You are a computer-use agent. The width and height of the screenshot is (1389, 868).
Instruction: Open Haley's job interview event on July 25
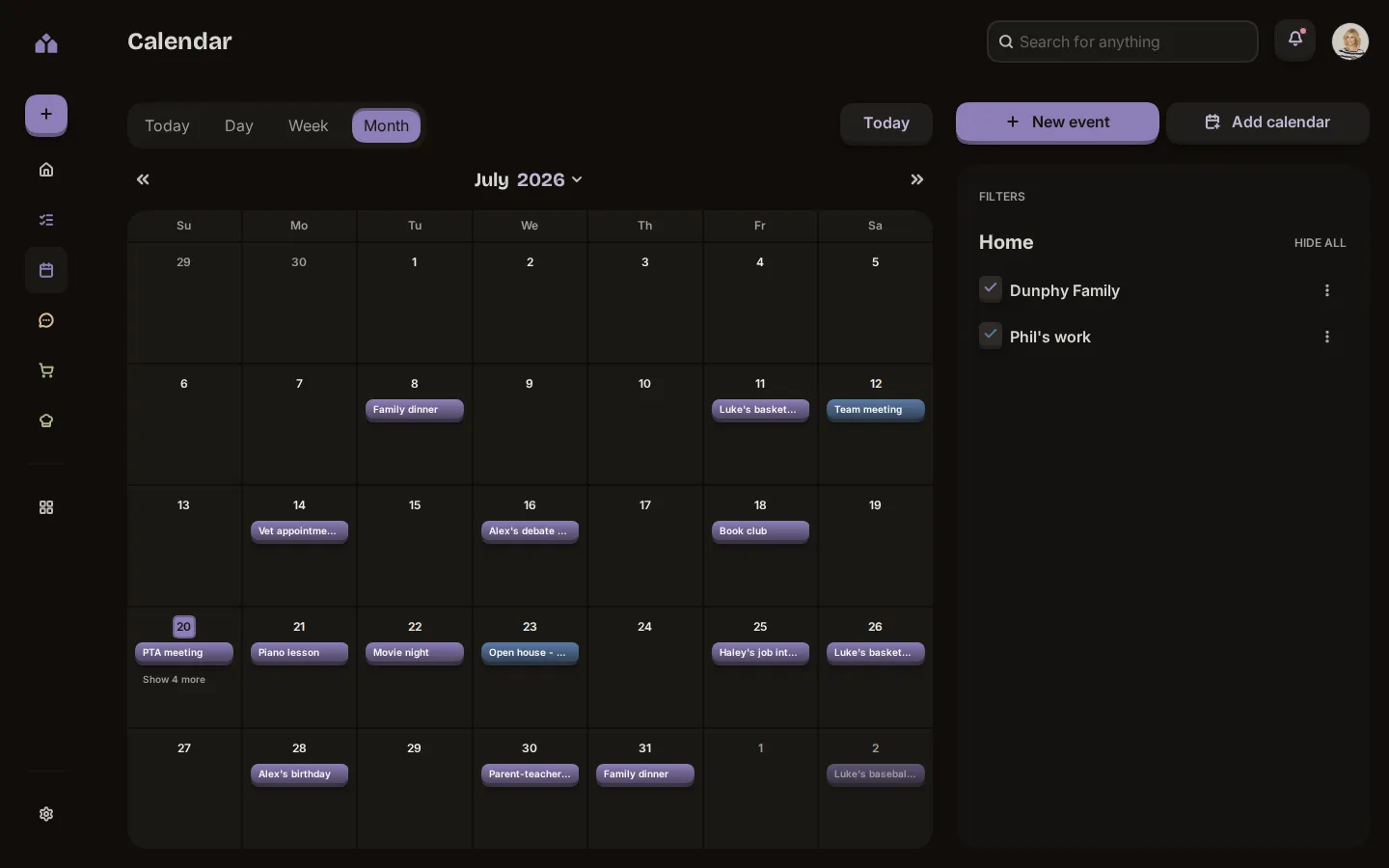click(x=760, y=653)
